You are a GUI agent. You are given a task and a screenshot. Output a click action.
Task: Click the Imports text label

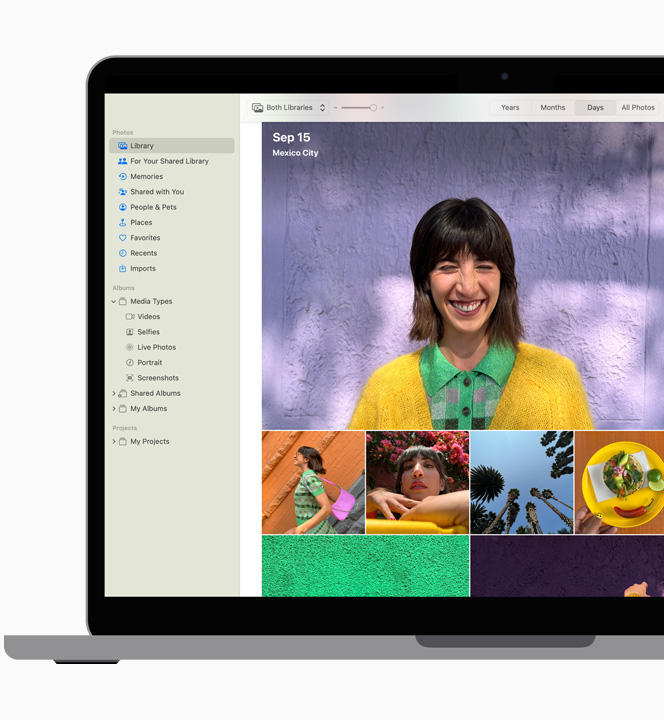[143, 269]
